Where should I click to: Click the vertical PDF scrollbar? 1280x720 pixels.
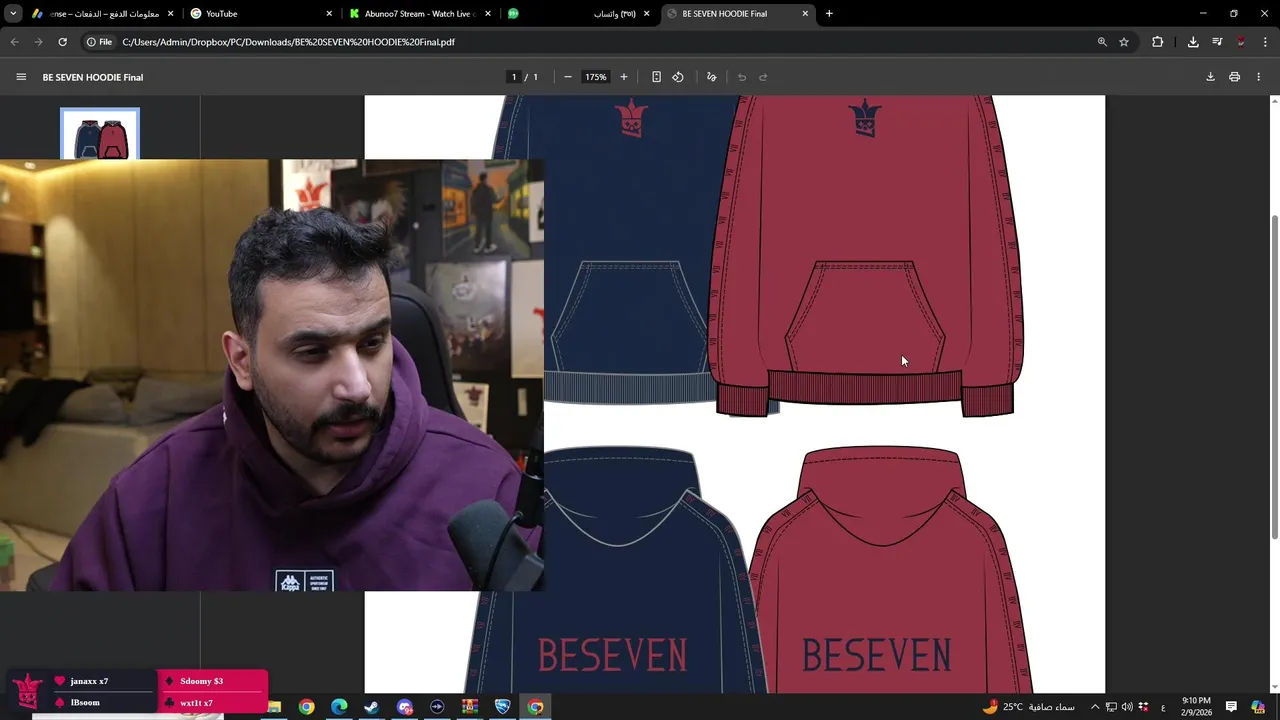1274,378
